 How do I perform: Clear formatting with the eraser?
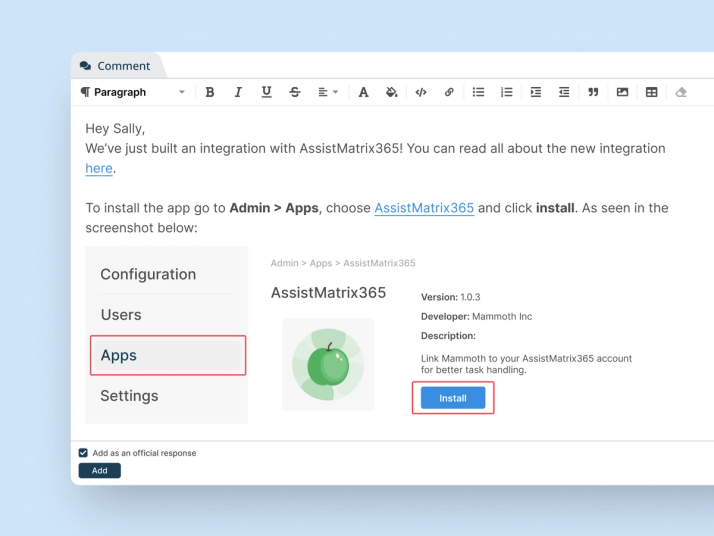pyautogui.click(x=681, y=92)
